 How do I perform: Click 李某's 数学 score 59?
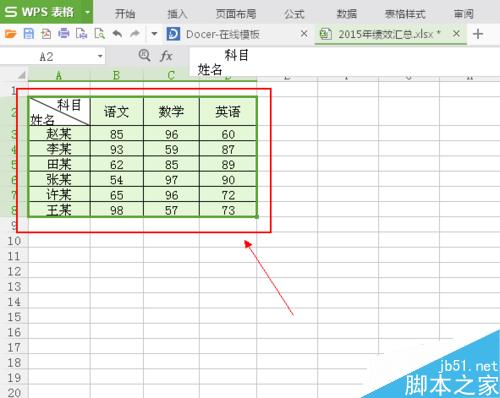pos(171,149)
